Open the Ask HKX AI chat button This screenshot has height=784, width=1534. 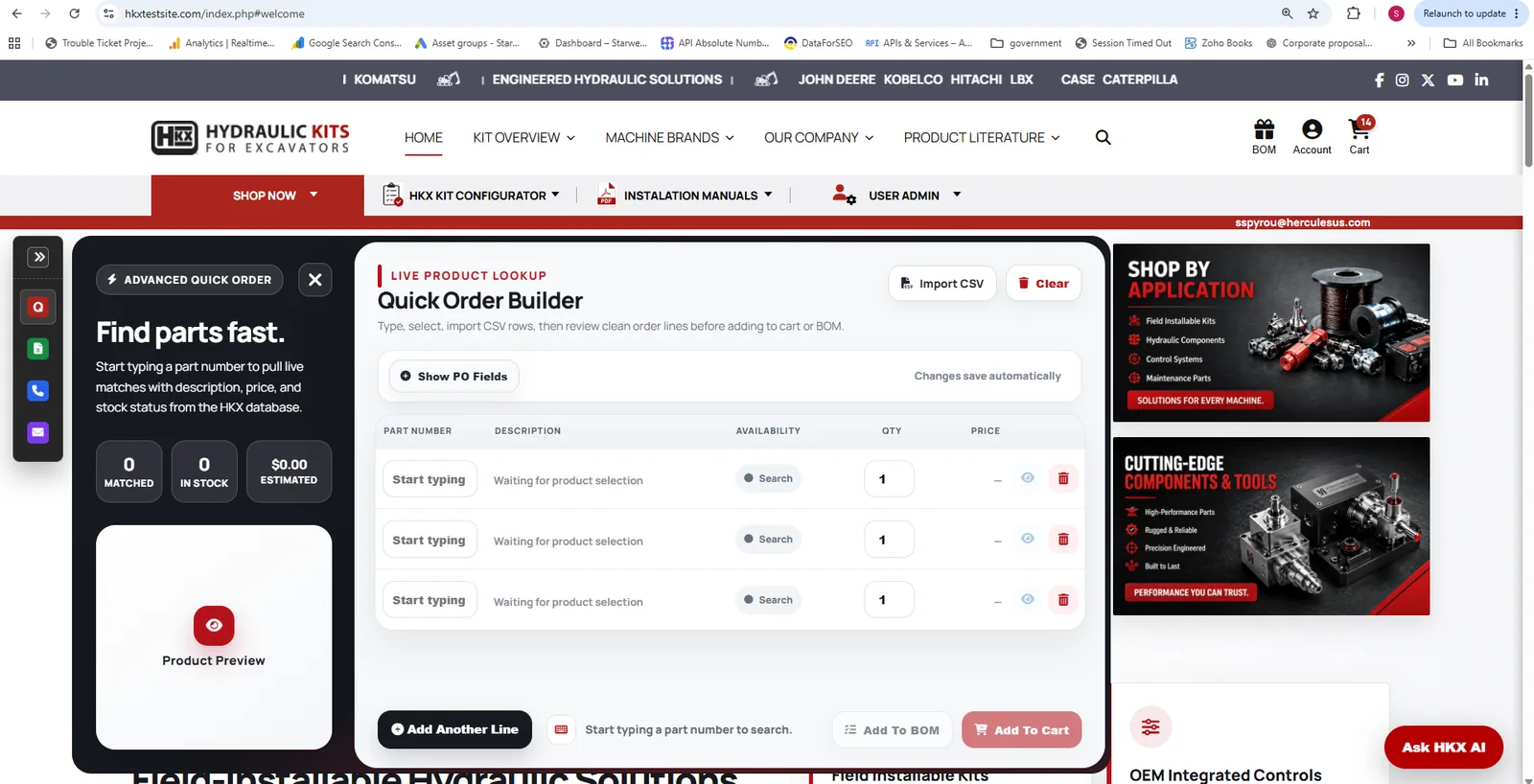pyautogui.click(x=1443, y=748)
